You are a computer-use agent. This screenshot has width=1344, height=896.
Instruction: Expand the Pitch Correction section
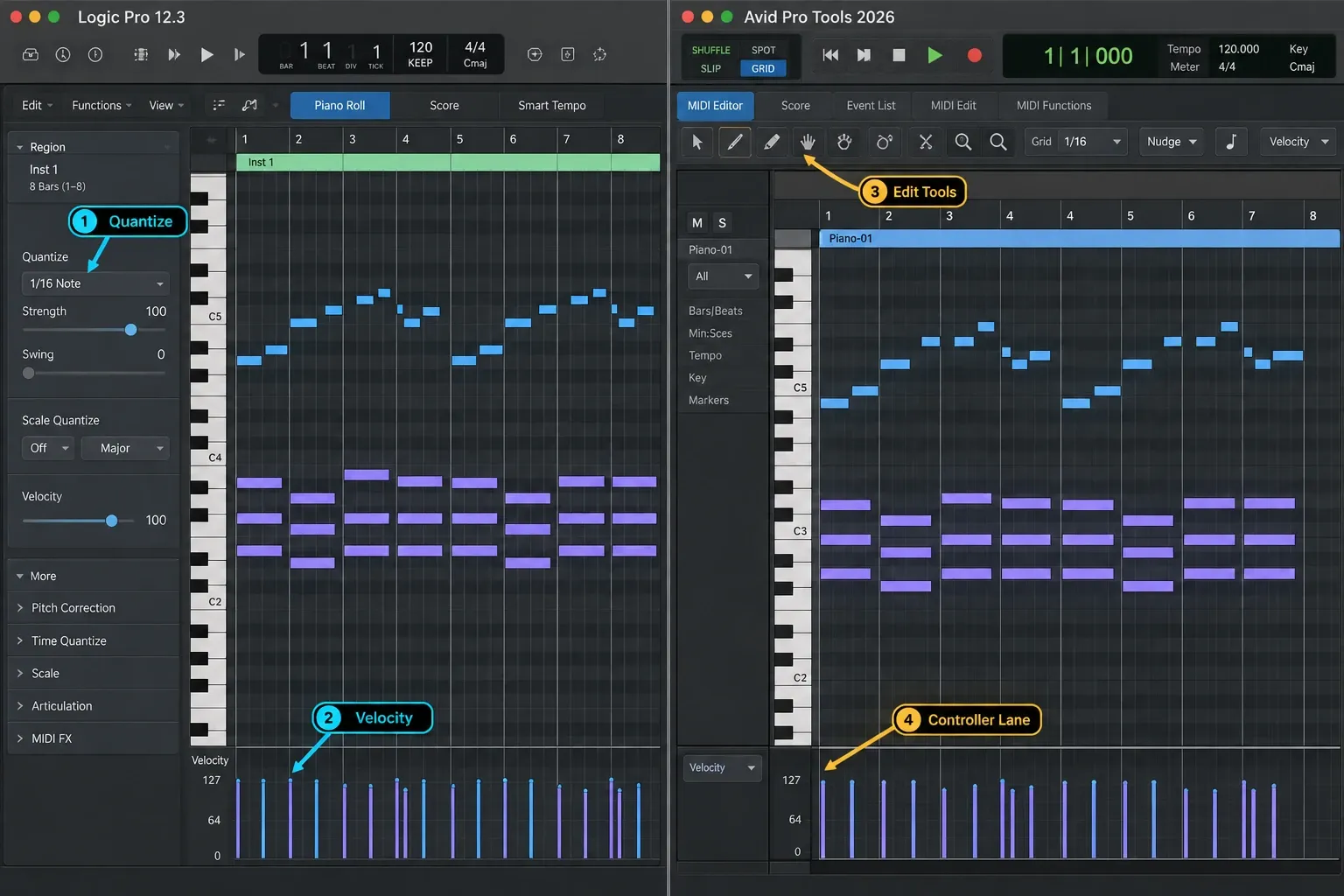[93, 608]
